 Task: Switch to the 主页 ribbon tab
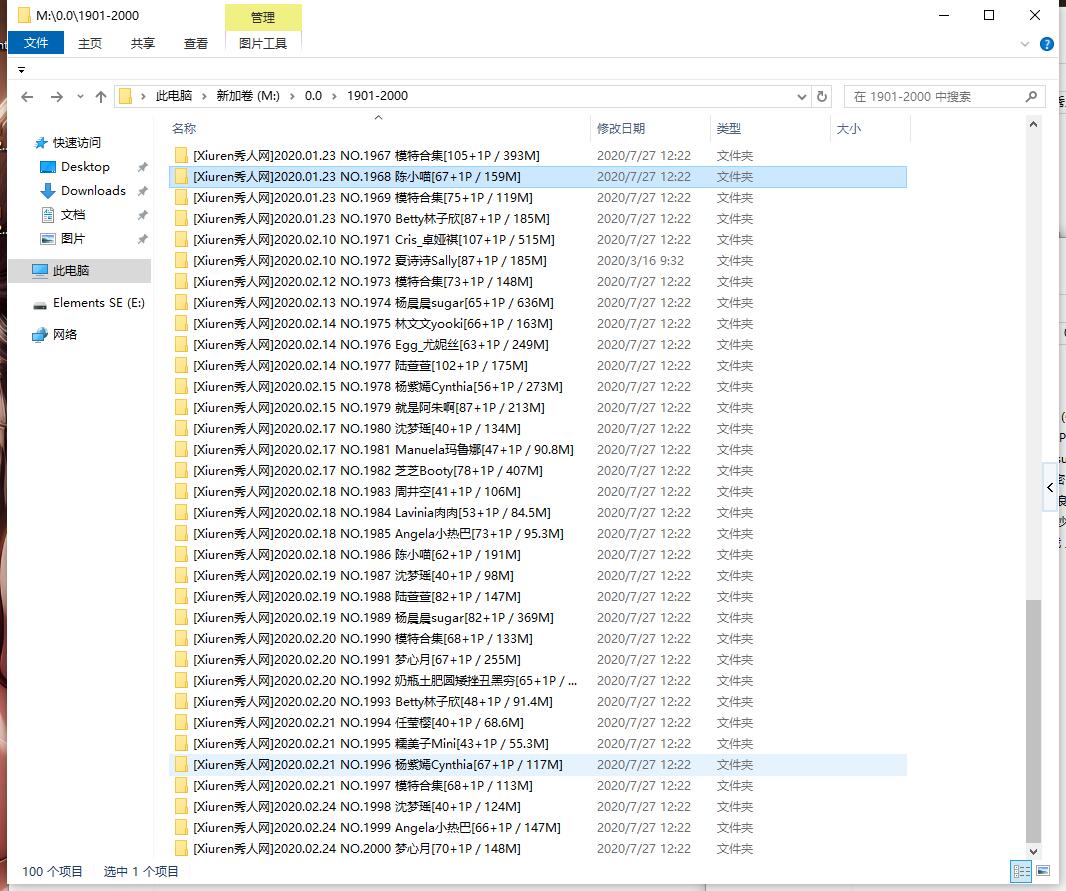pos(90,43)
